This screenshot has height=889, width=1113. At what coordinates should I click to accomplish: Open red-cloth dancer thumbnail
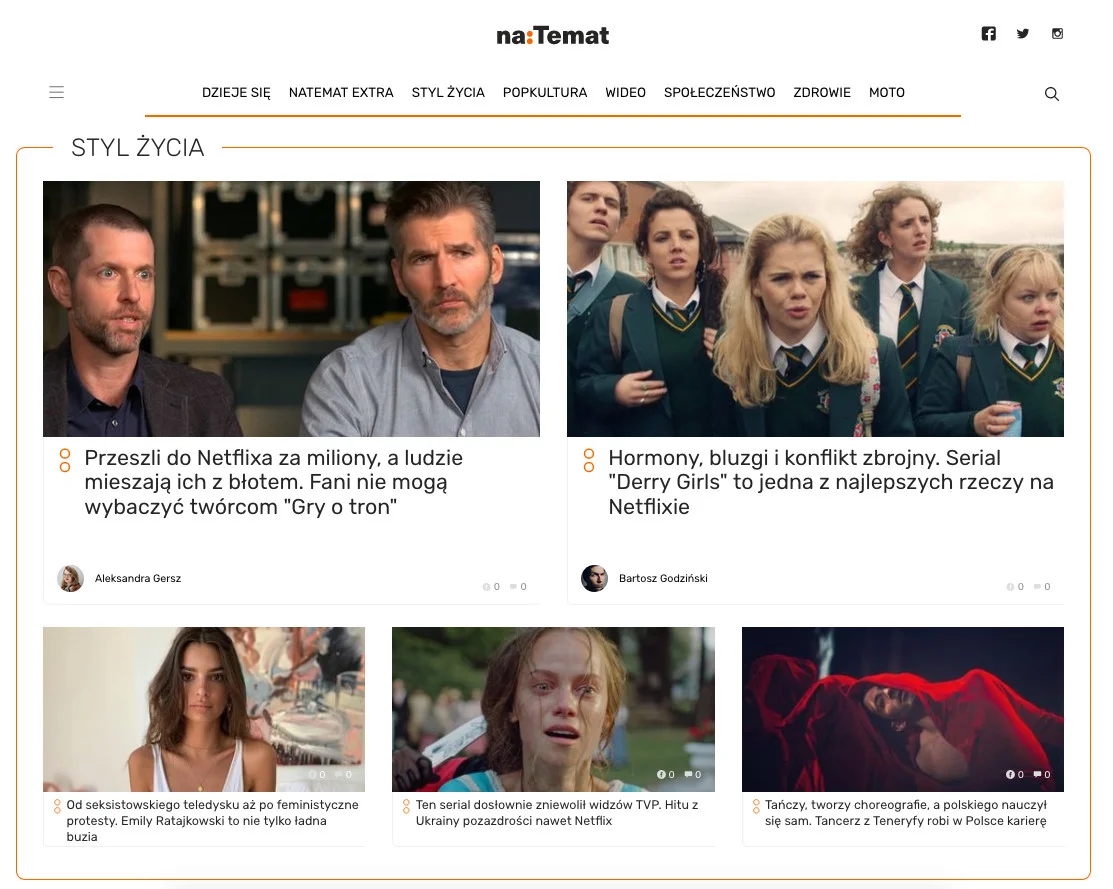point(903,709)
